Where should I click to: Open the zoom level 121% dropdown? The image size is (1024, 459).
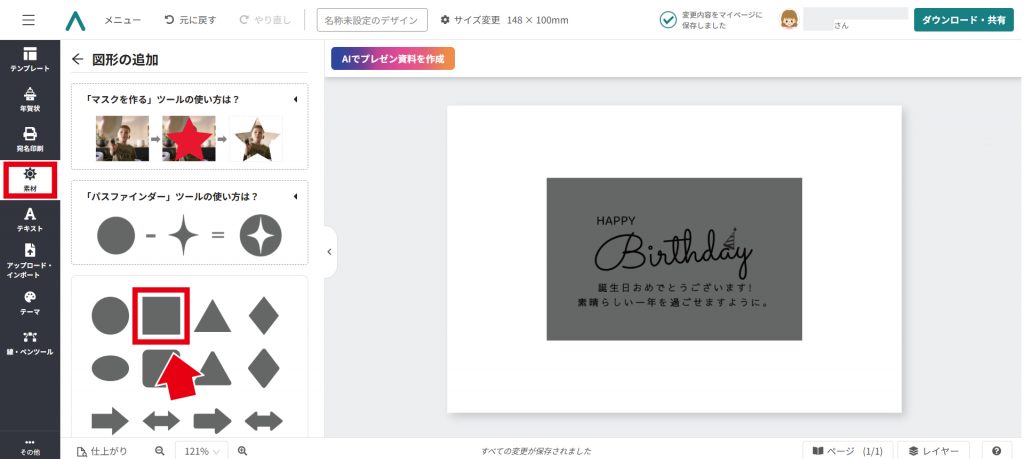[x=202, y=451]
